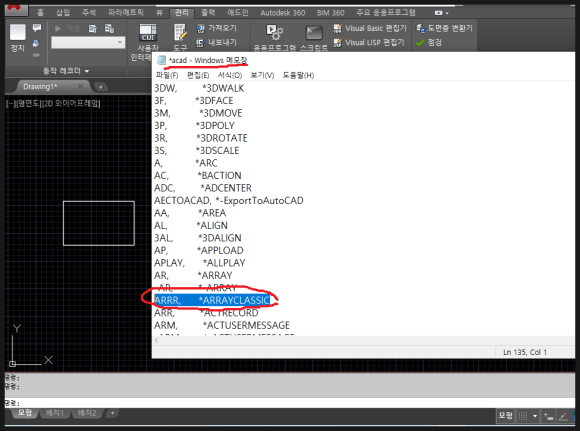Switch to the 애드인 ribbon tab
580x431 pixels.
coord(237,13)
